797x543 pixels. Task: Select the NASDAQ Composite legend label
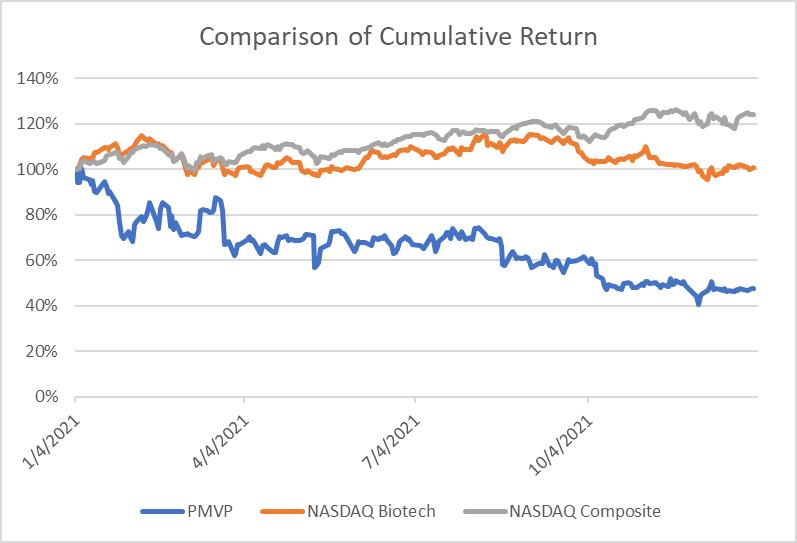(x=585, y=511)
